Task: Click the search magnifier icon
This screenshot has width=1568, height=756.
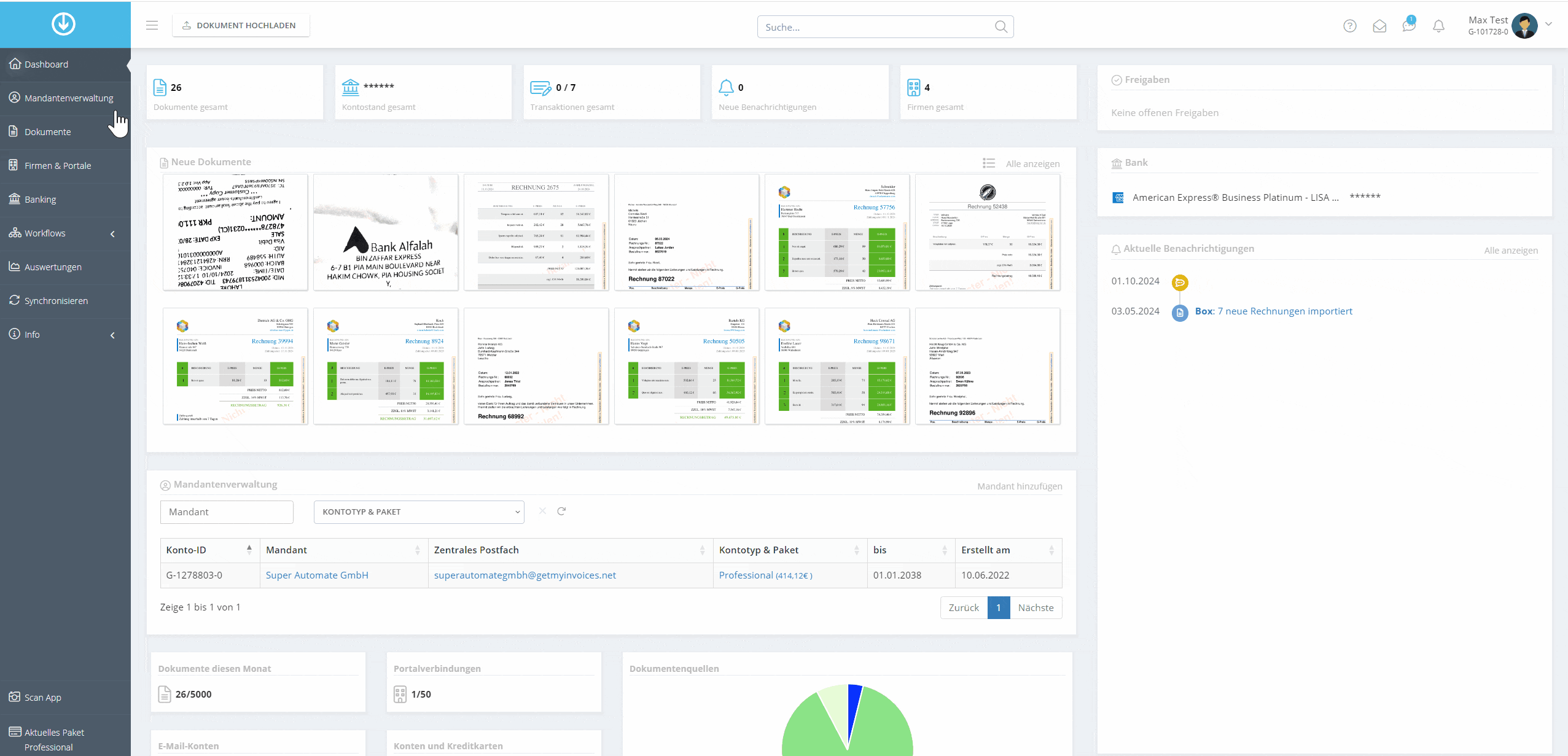Action: click(x=1000, y=26)
